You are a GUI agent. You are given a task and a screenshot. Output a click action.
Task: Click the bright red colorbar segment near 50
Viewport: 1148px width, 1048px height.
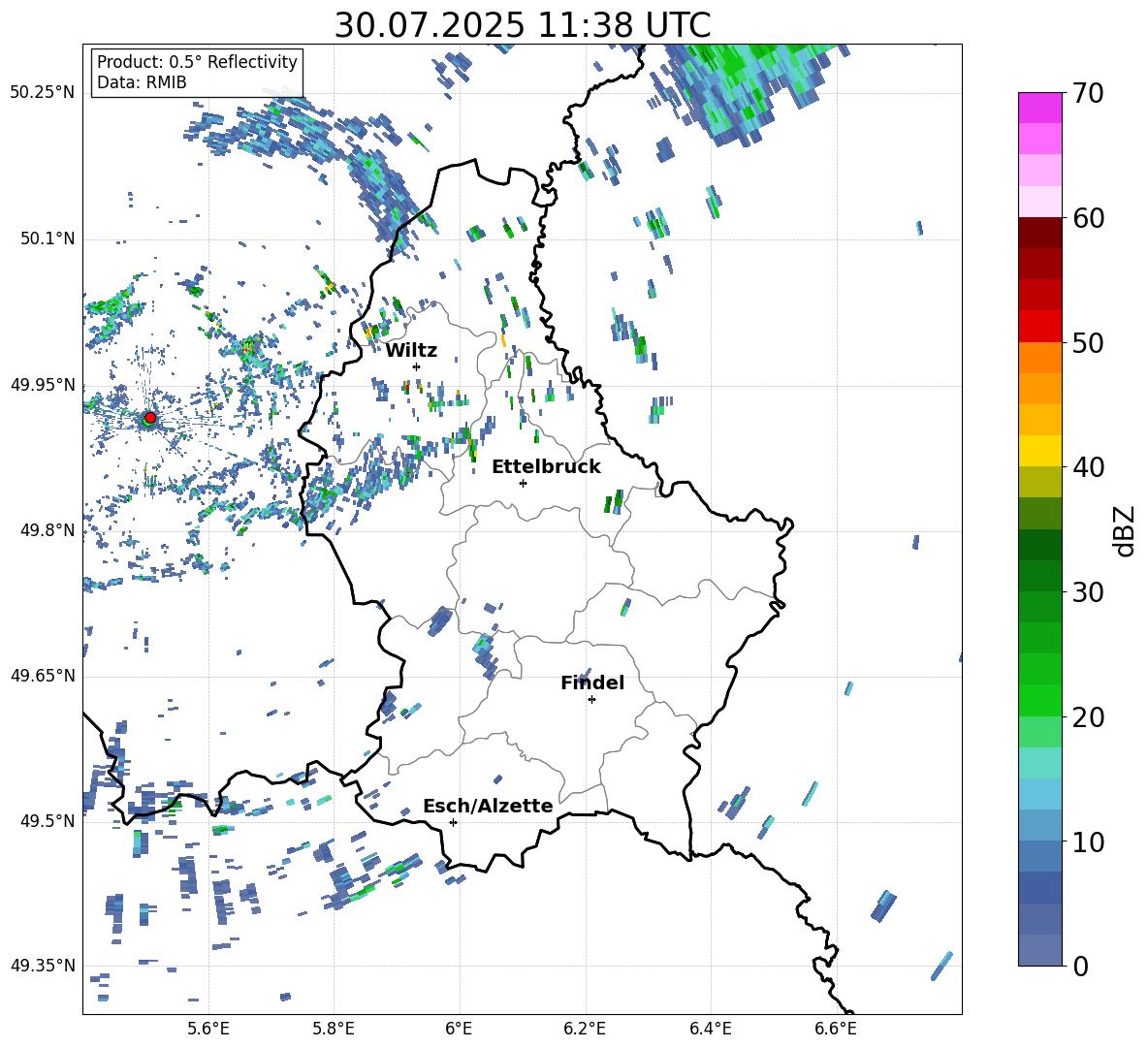tap(1039, 327)
